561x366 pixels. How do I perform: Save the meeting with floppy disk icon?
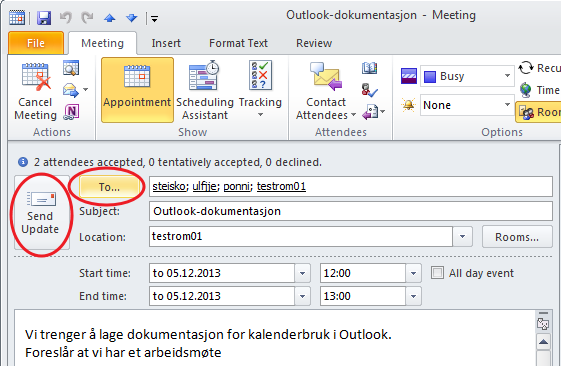(44, 18)
